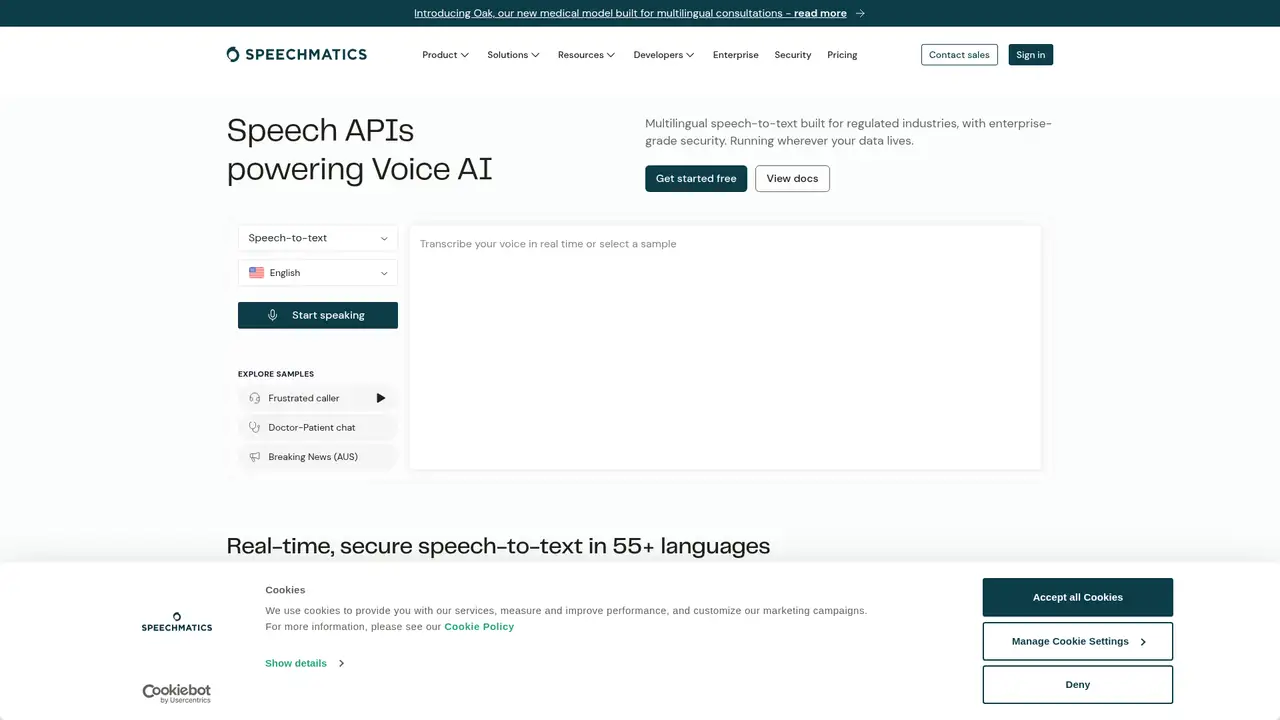Click the EXPLORE SAMPLES heading
The height and width of the screenshot is (720, 1280).
[276, 374]
